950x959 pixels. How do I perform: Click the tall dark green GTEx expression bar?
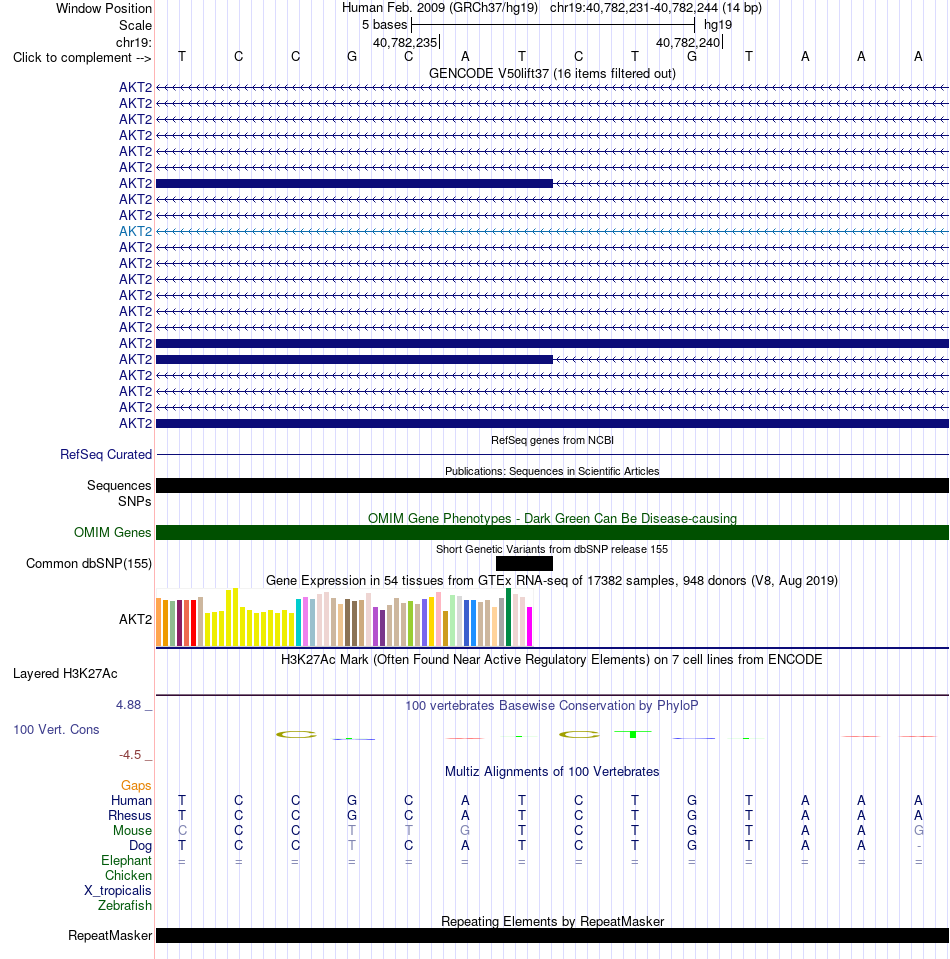(508, 617)
